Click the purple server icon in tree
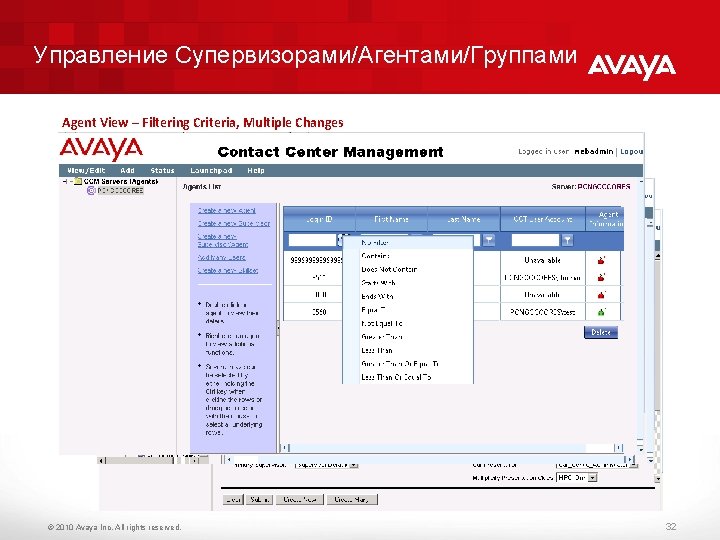 [91, 190]
